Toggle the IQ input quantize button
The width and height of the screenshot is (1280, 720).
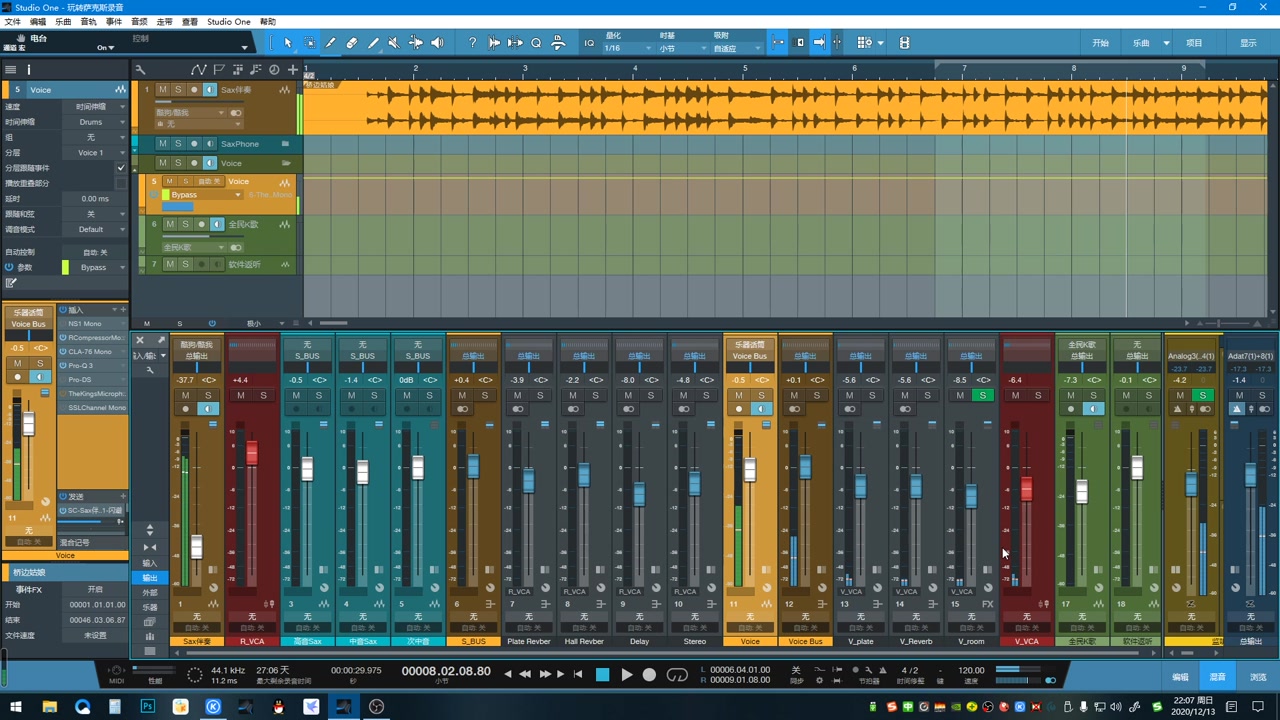click(589, 43)
